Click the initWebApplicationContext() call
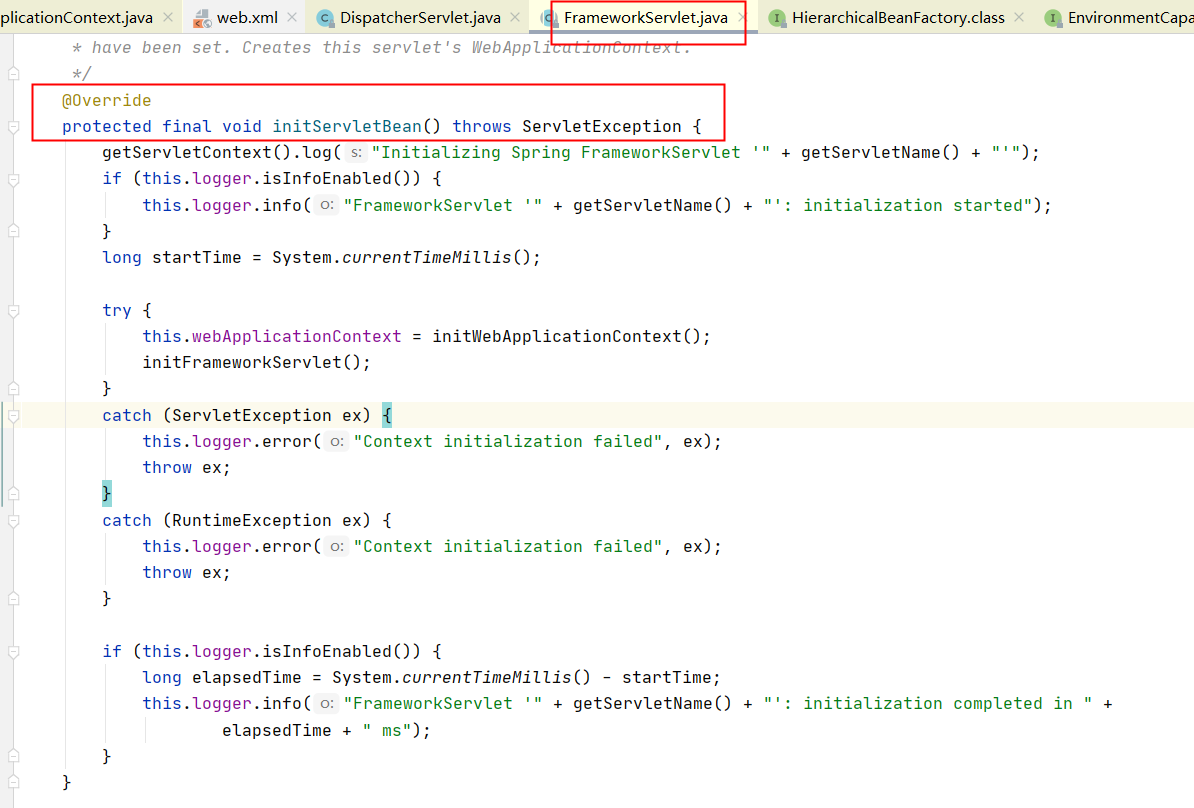The height and width of the screenshot is (808, 1194). 568,337
